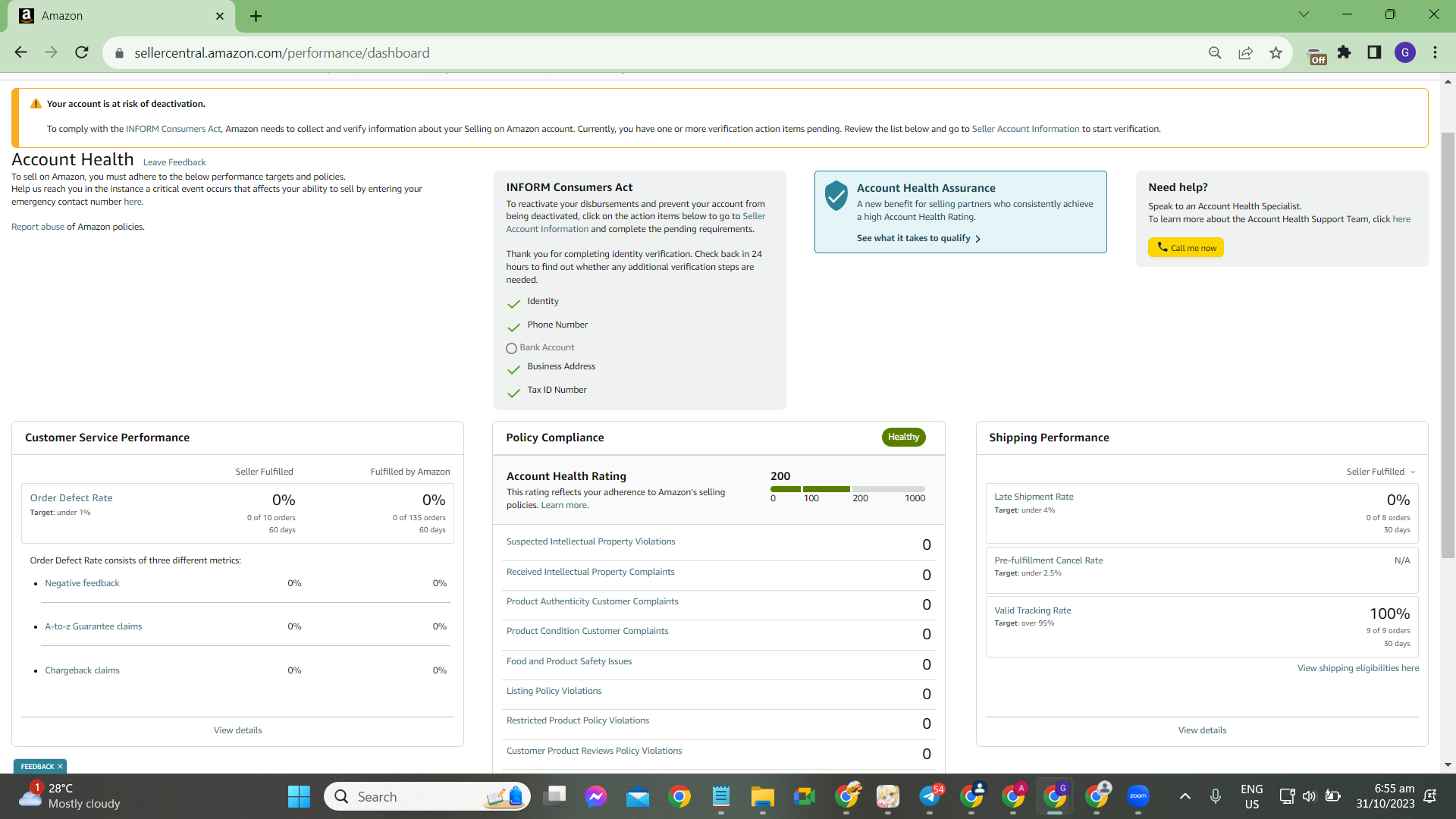Open Product Condition Customer Complaints
The image size is (1456, 819).
click(x=588, y=631)
